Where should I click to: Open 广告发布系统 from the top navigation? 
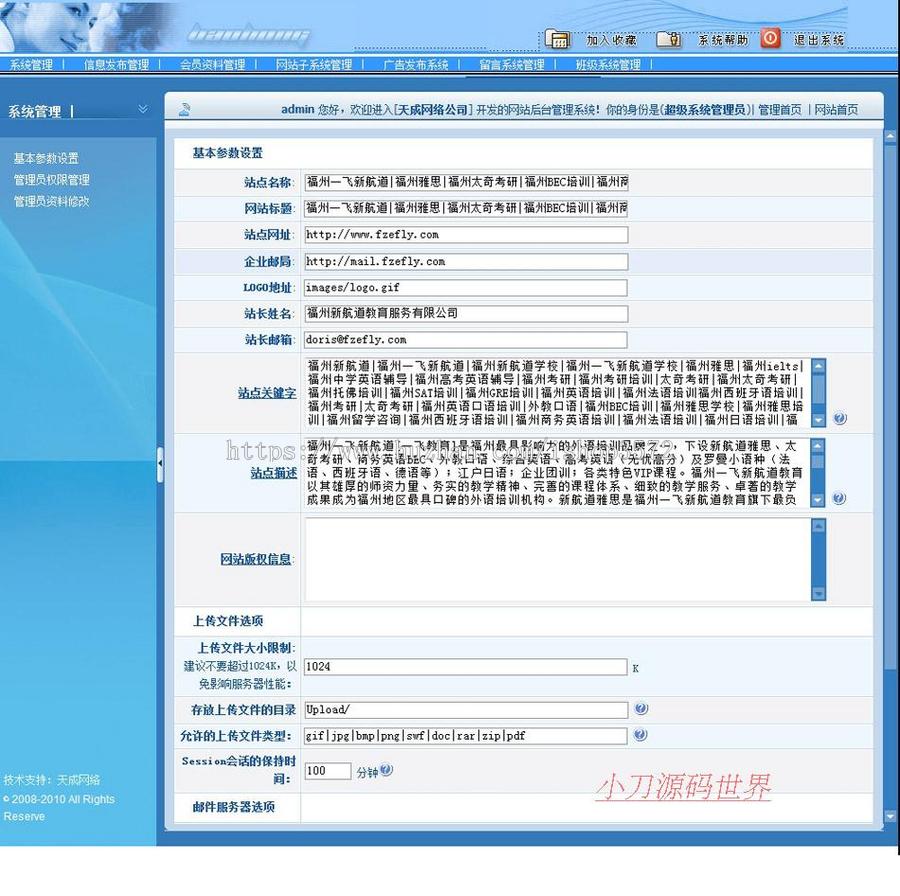pos(413,62)
